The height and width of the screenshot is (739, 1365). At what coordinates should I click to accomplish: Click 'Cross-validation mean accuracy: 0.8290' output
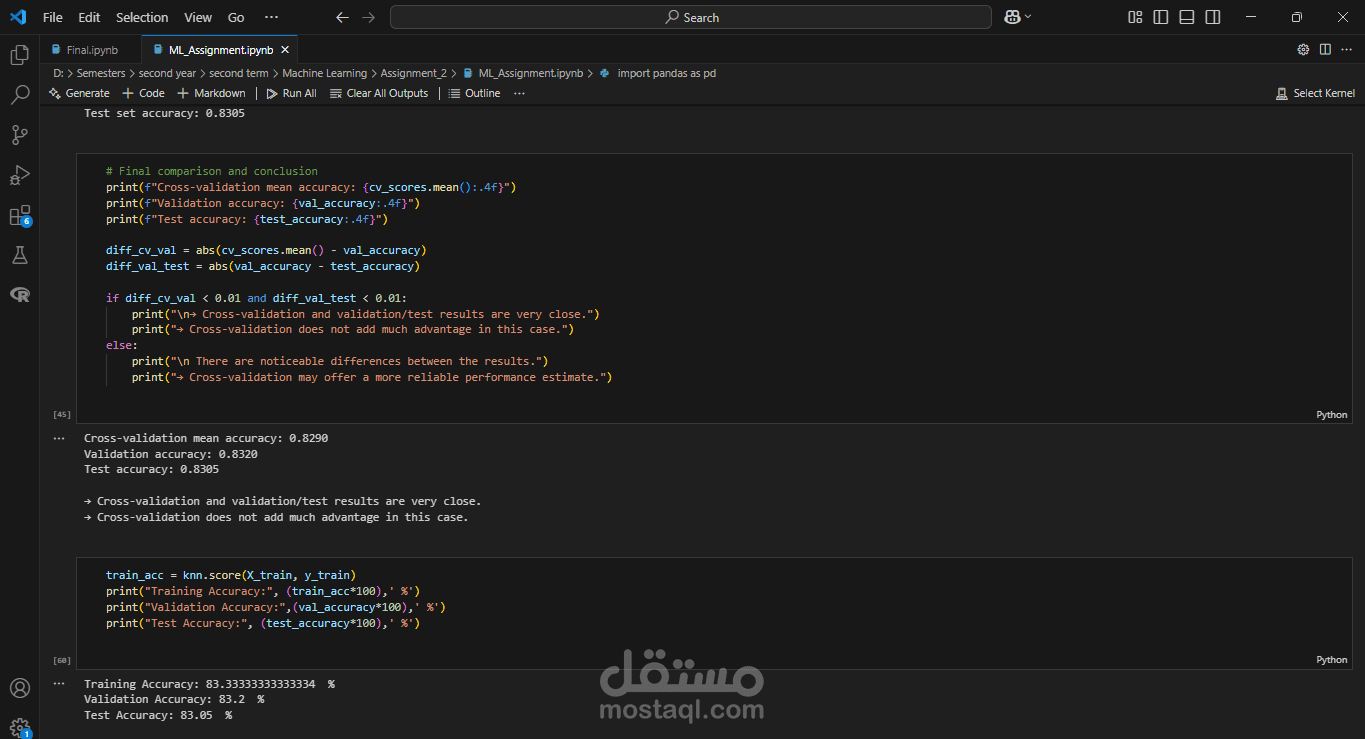206,438
